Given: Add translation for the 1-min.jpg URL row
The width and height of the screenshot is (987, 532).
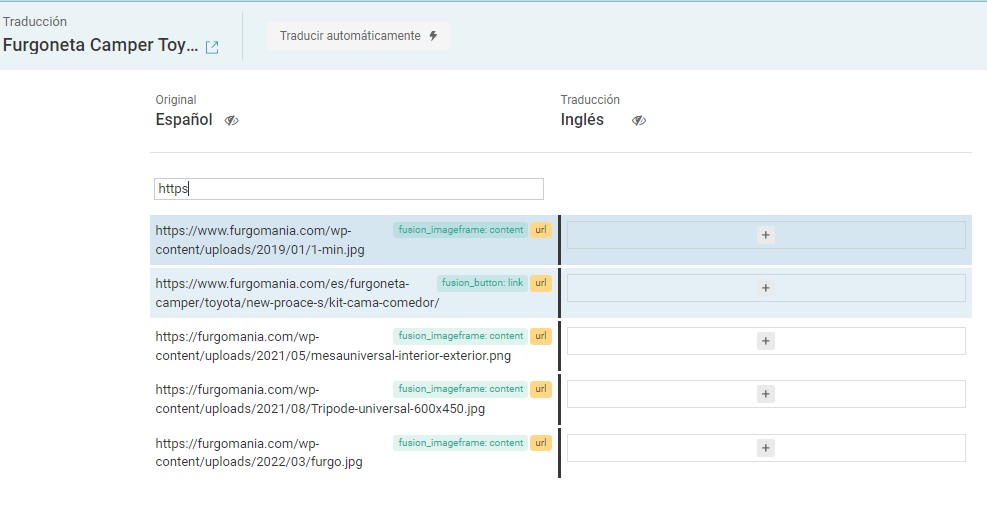Looking at the screenshot, I should (x=765, y=235).
